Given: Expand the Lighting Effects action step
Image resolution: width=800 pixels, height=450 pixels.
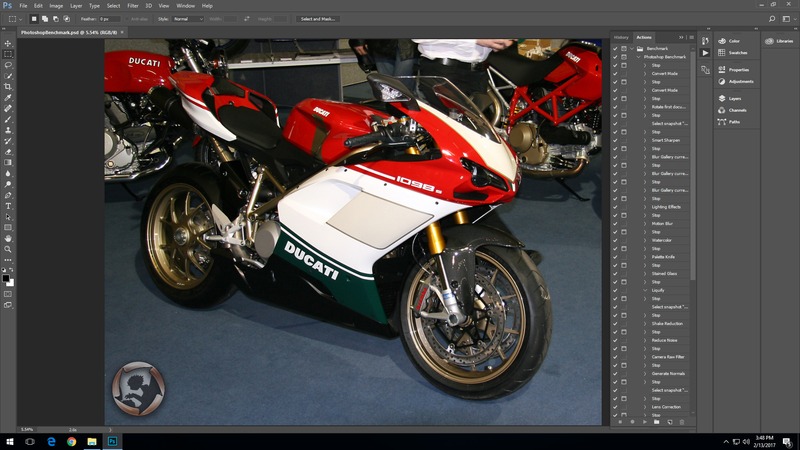Looking at the screenshot, I should tap(645, 206).
